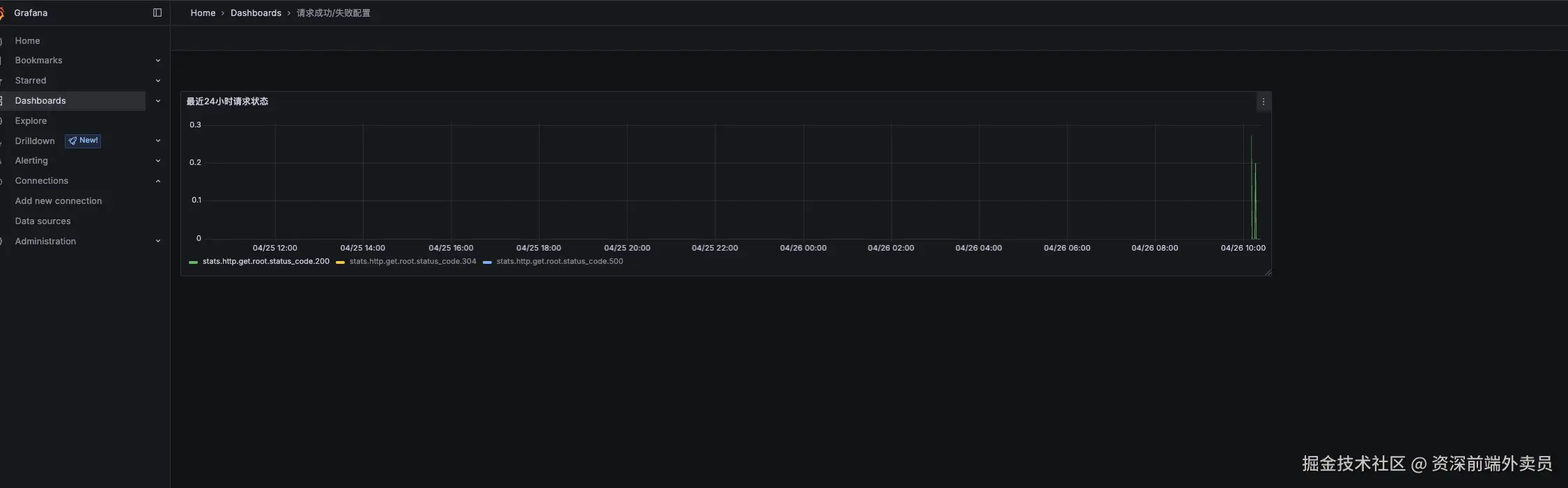Image resolution: width=1568 pixels, height=488 pixels.
Task: Click the New! badge beside Drilldown
Action: coord(83,141)
